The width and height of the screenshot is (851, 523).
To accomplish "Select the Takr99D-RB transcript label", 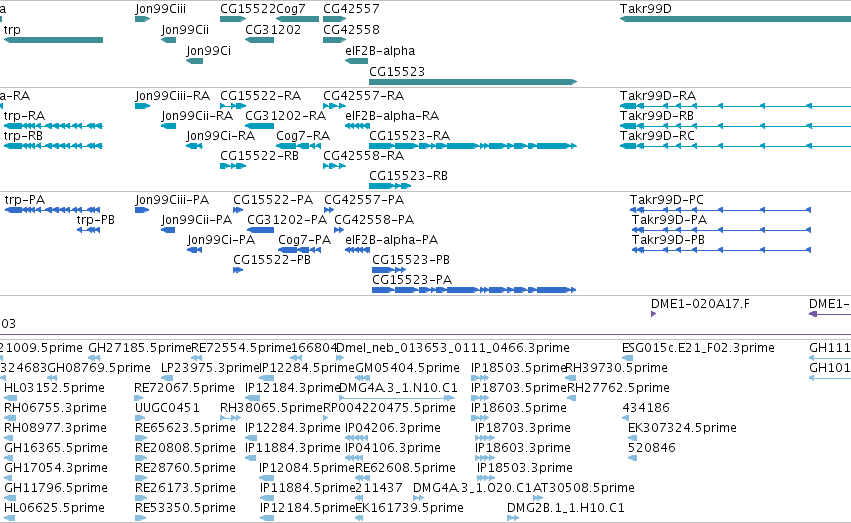I will tap(657, 116).
